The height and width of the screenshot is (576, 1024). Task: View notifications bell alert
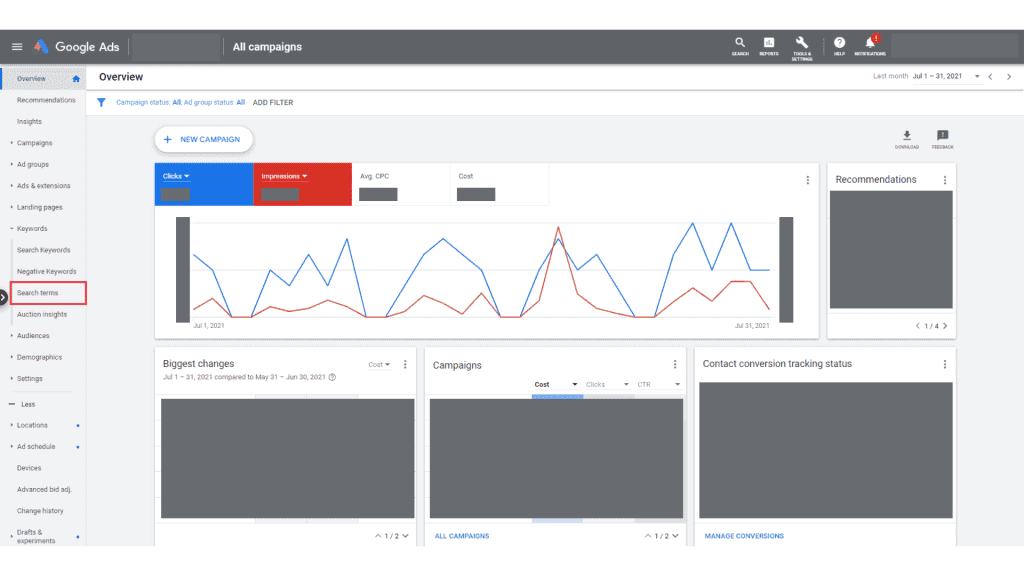point(870,46)
